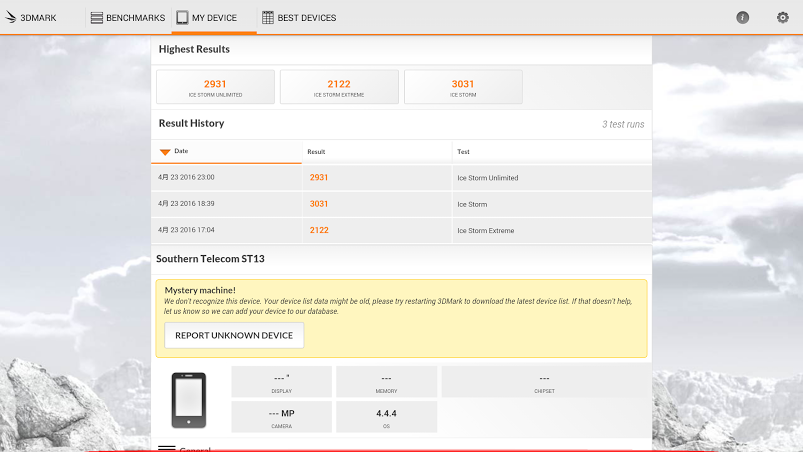Click the Result History heading
This screenshot has width=803, height=452.
[x=192, y=123]
